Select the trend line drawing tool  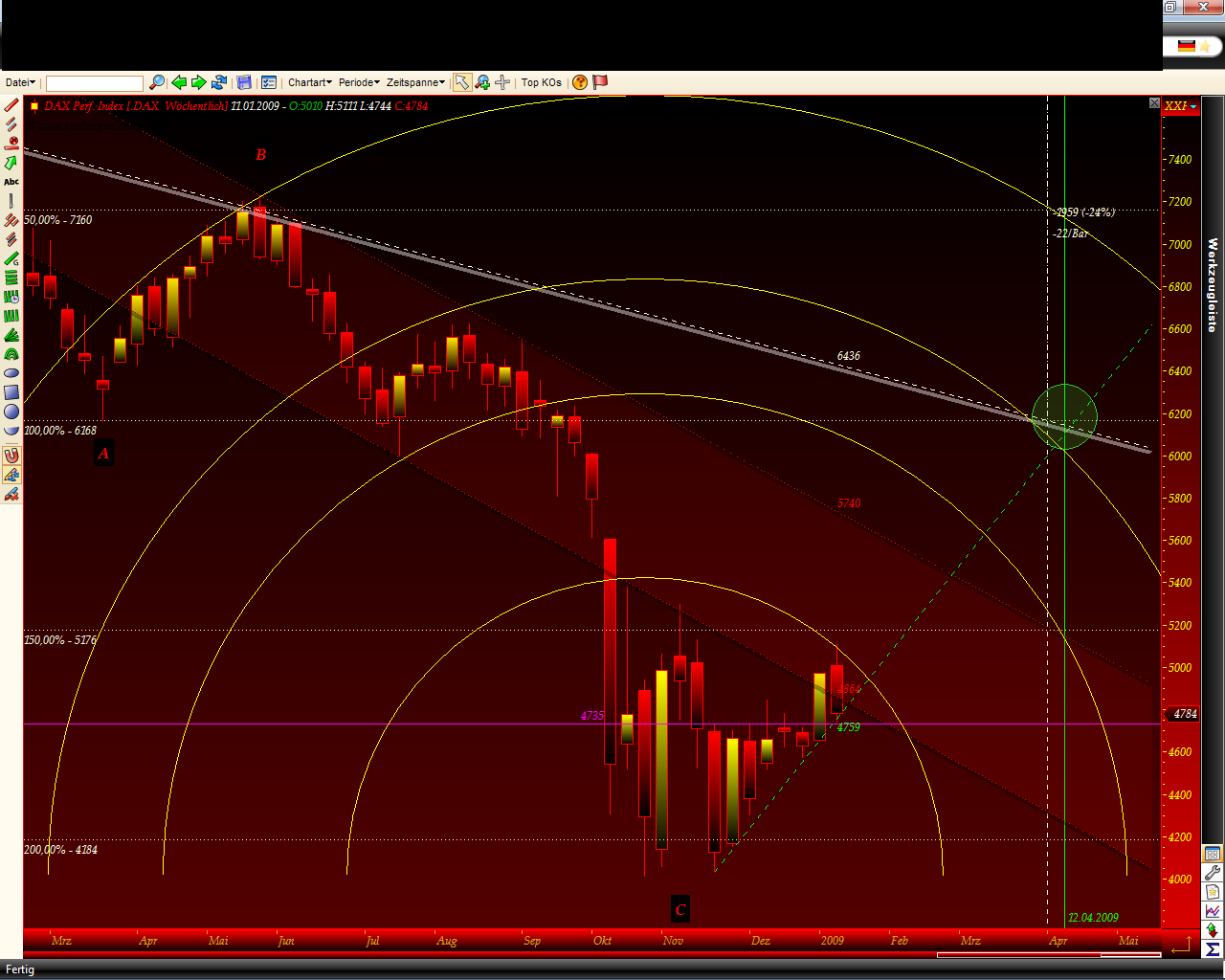(11, 105)
